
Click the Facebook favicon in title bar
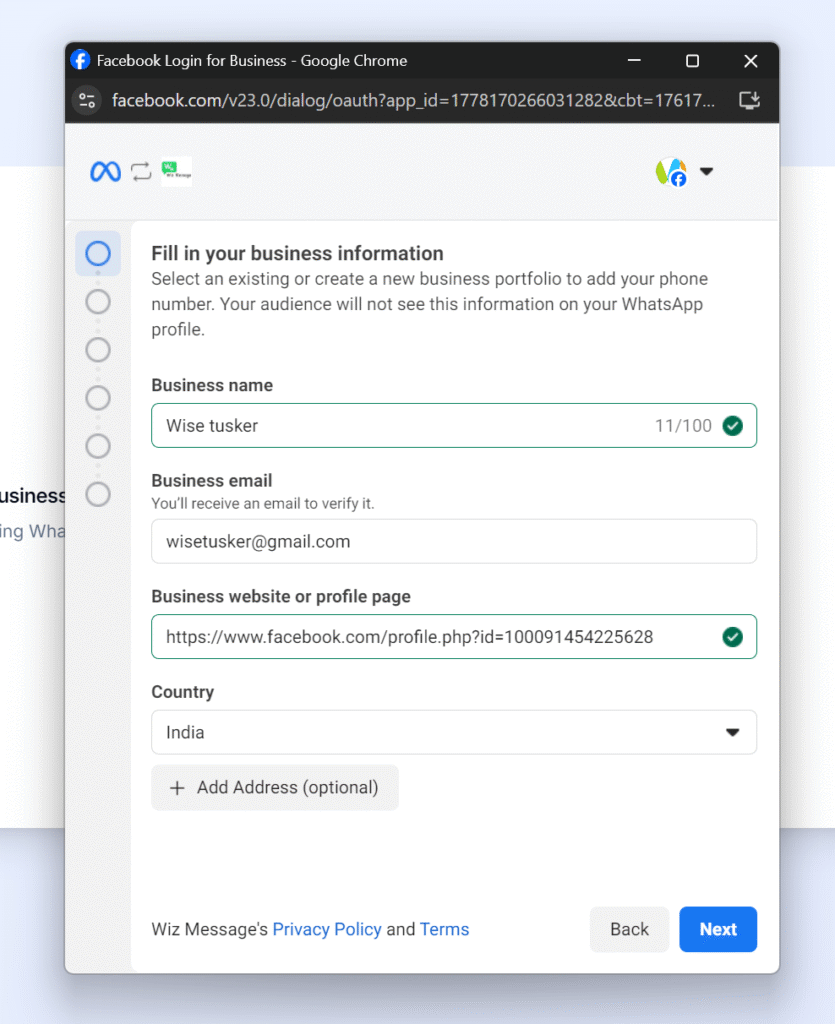coord(81,60)
